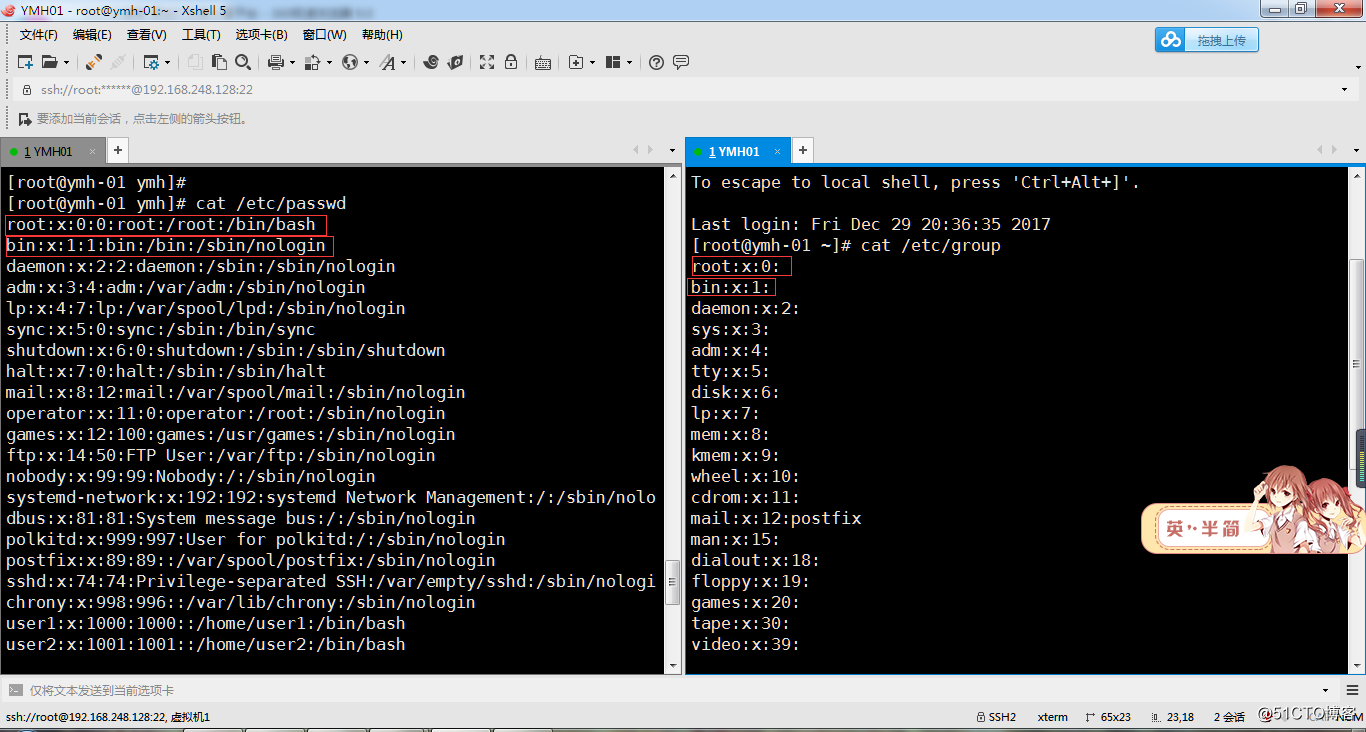
Task: Click the copy icon in toolbar
Action: click(x=195, y=62)
